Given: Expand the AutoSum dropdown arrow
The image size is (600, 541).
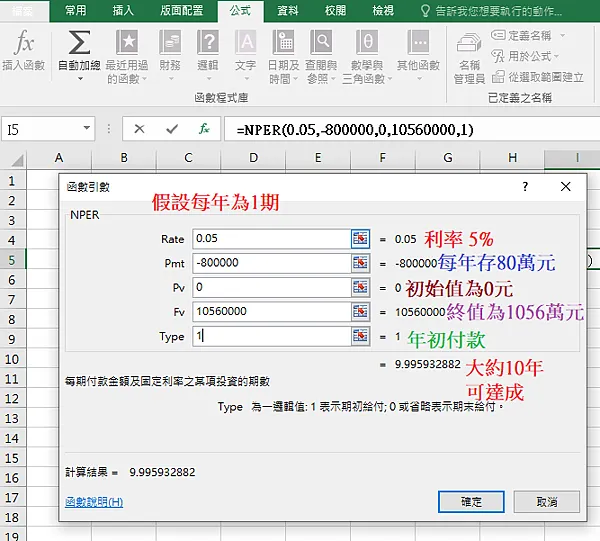Looking at the screenshot, I should (80, 79).
